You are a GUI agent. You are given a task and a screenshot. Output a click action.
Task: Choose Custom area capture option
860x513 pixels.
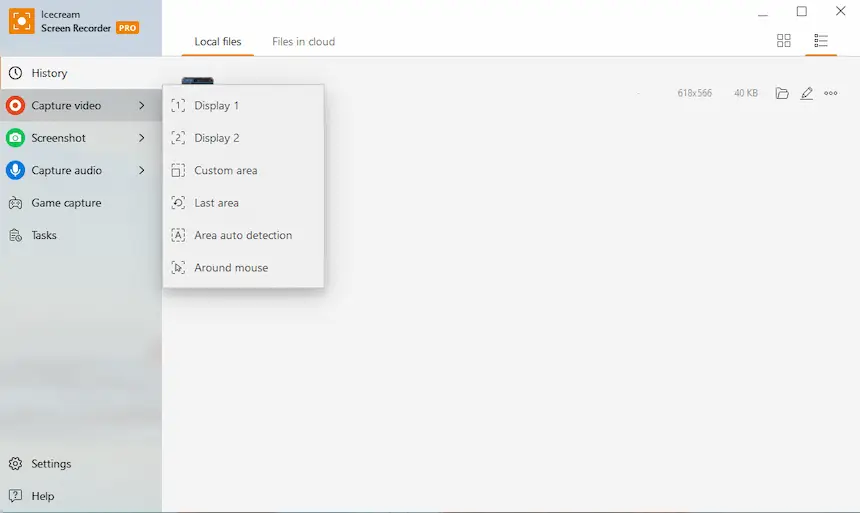(244, 170)
